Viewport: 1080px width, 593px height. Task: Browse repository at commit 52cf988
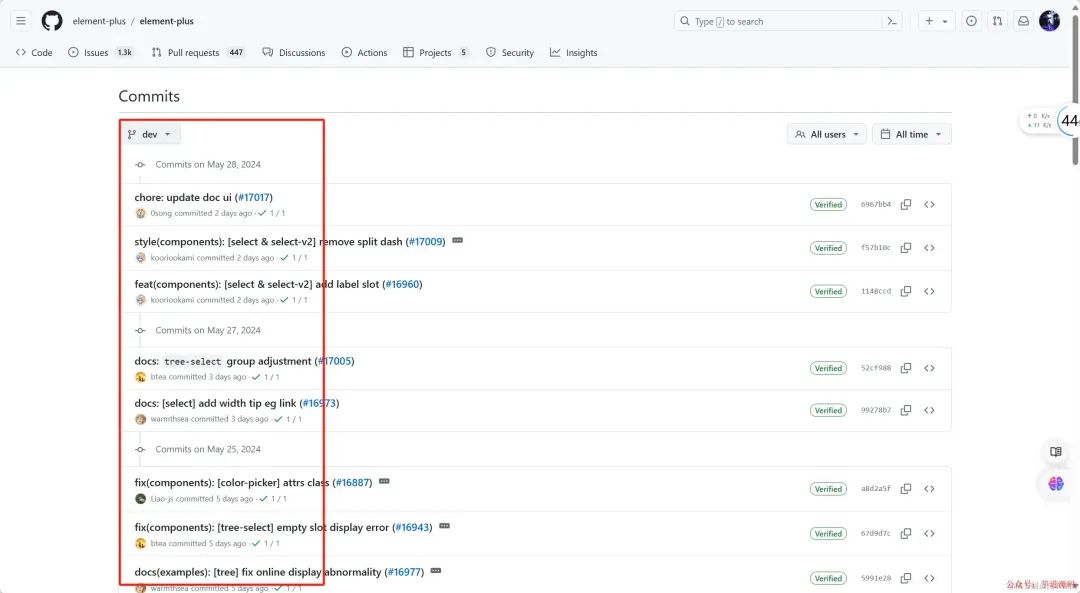[929, 368]
